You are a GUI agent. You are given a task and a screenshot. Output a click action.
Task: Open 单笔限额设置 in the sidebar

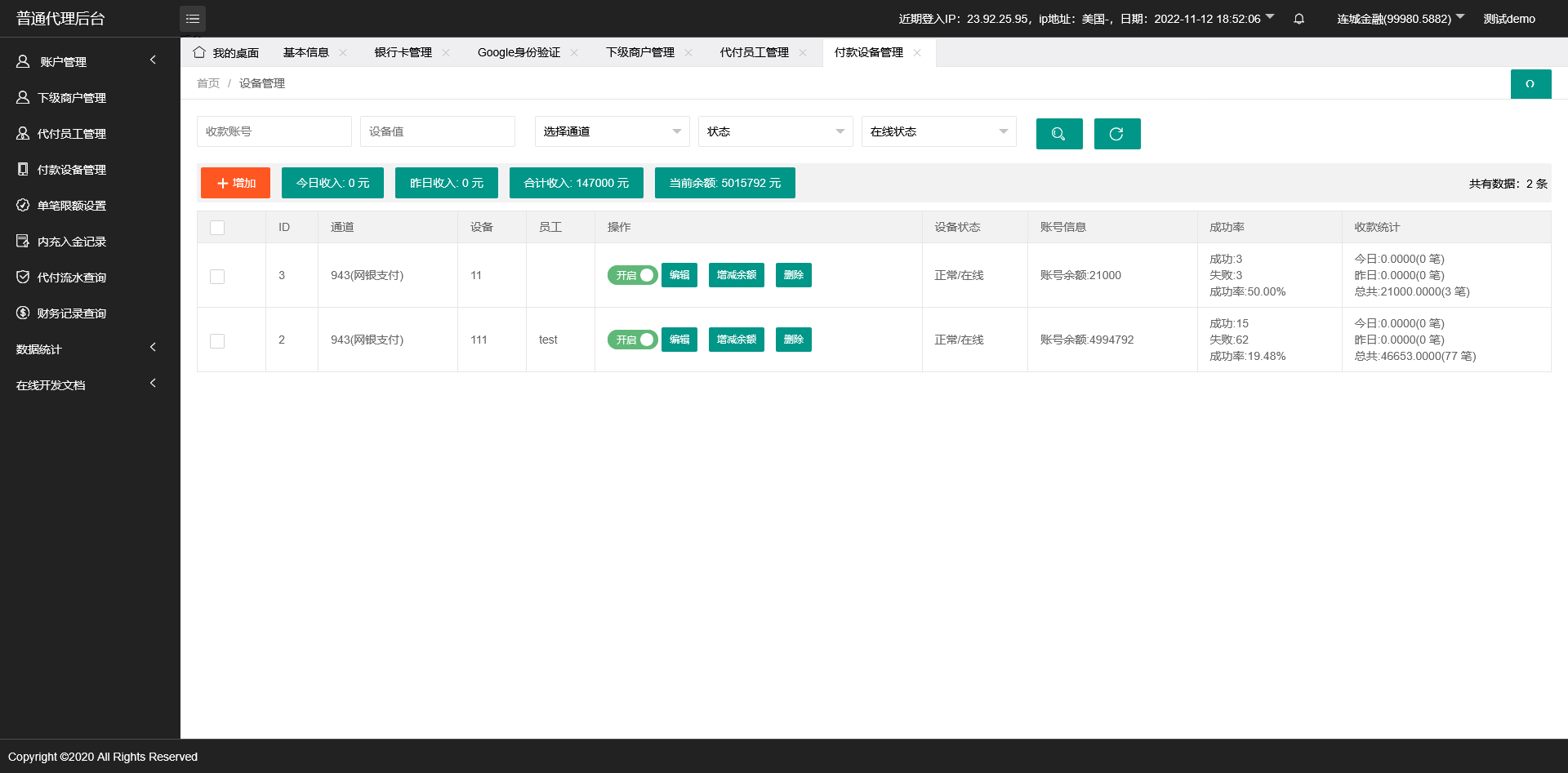pyautogui.click(x=72, y=206)
